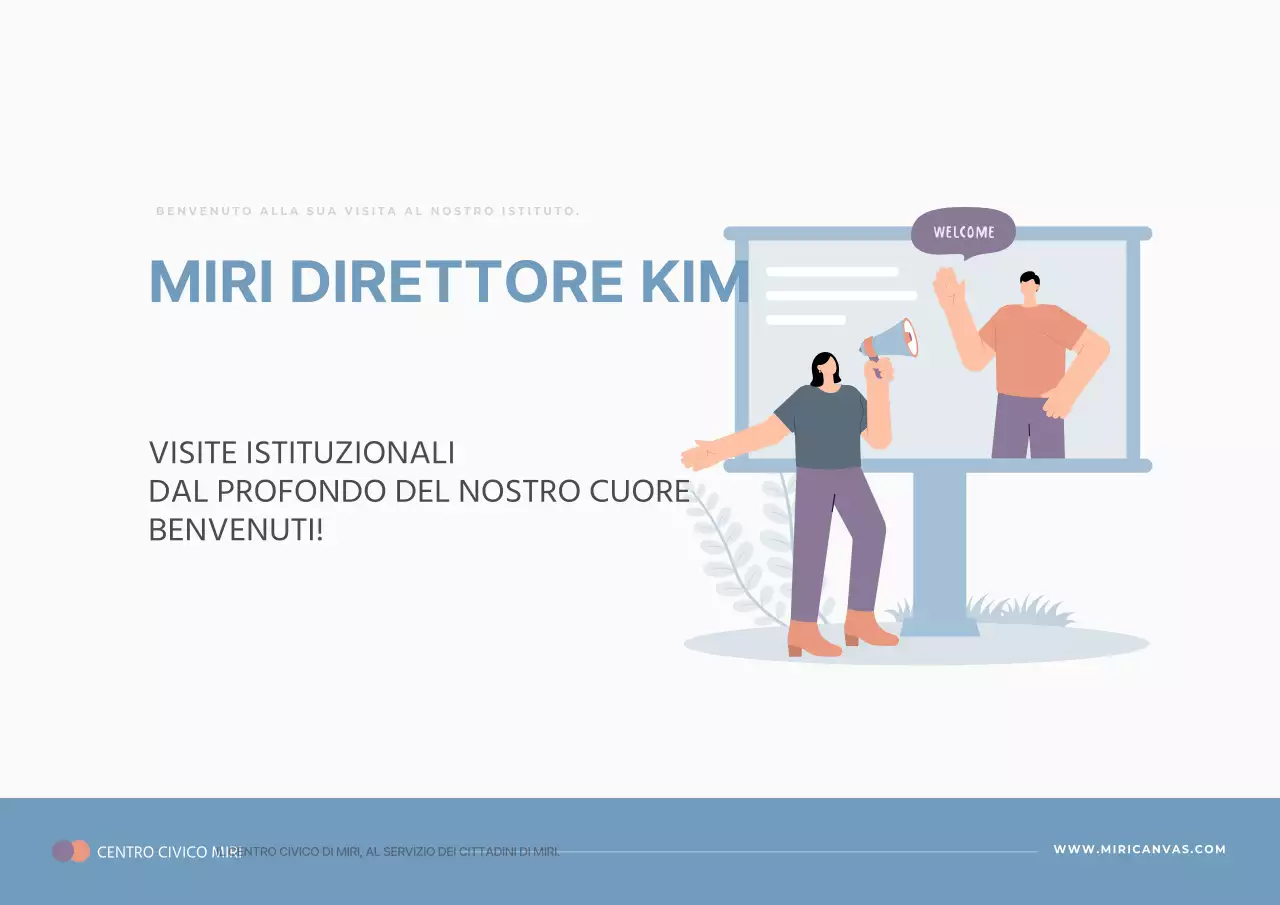Select the grass tuft beside billboard post
The image size is (1280, 905).
tap(1020, 608)
